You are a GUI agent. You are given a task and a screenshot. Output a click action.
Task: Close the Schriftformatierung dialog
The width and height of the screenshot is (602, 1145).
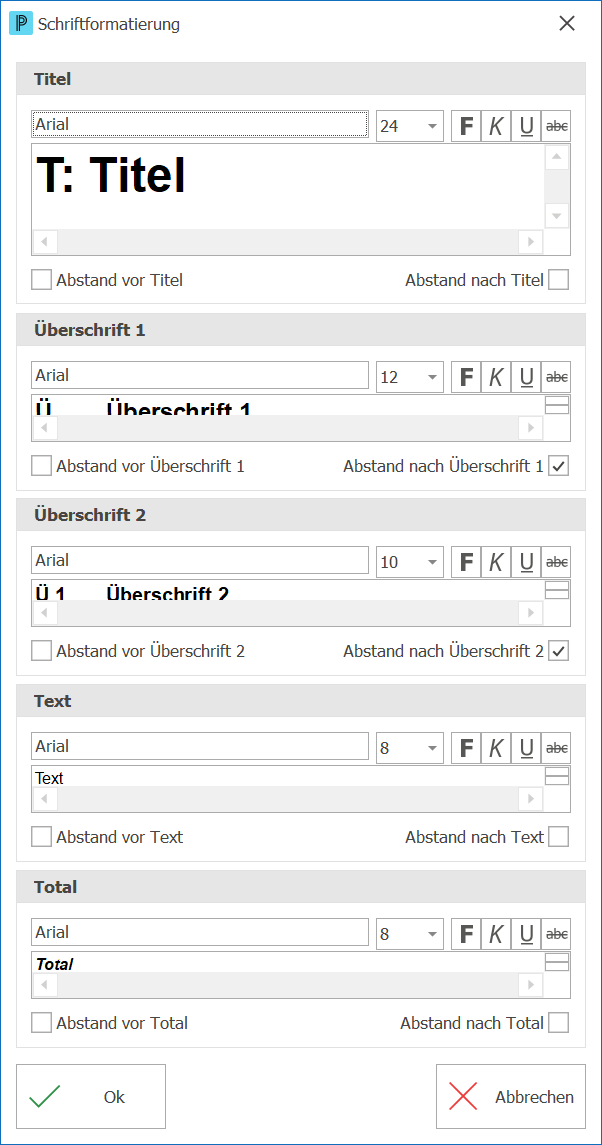tap(567, 23)
